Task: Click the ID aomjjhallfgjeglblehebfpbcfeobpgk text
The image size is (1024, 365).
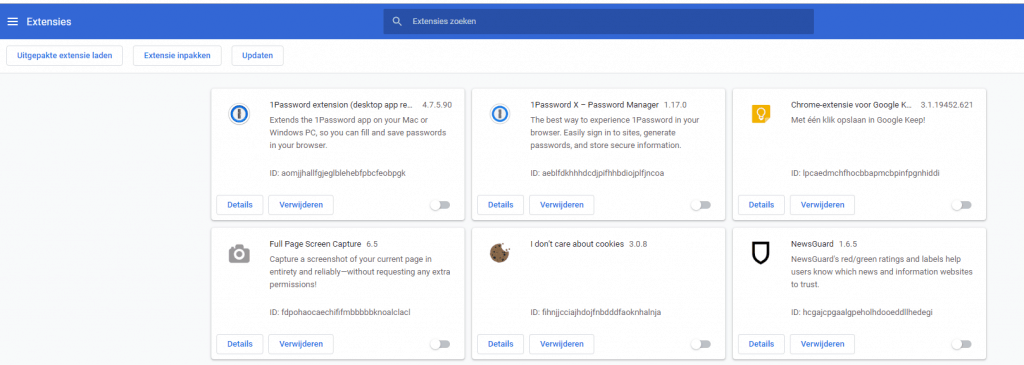Action: (338, 173)
